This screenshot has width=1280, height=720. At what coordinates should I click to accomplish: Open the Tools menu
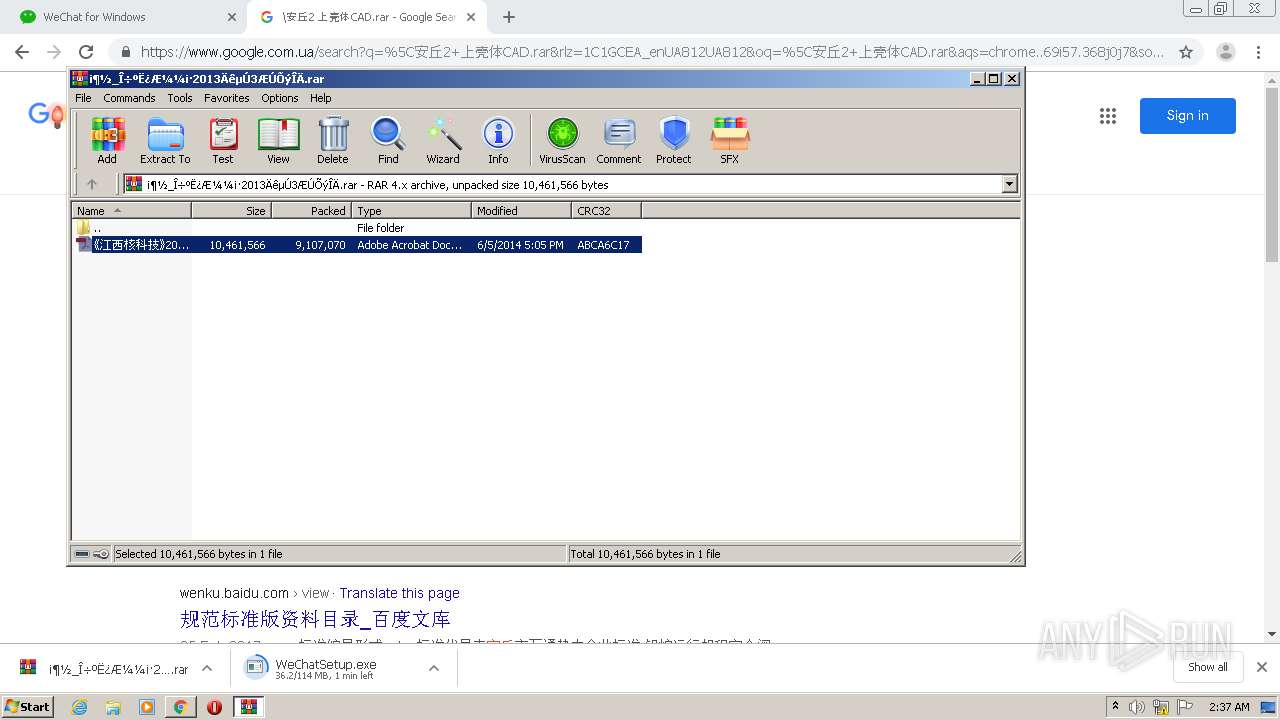tap(180, 98)
